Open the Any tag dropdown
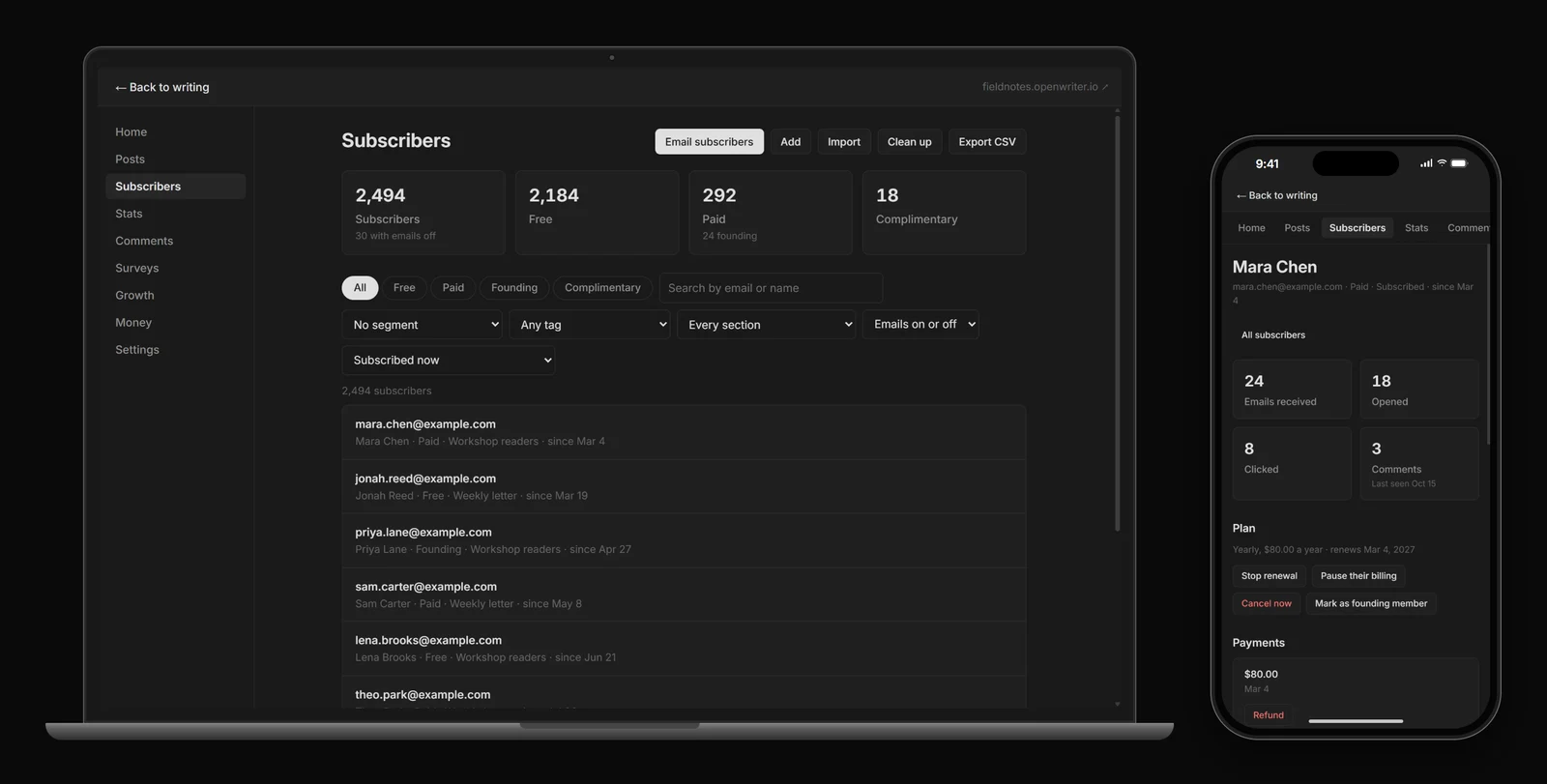 pos(590,325)
